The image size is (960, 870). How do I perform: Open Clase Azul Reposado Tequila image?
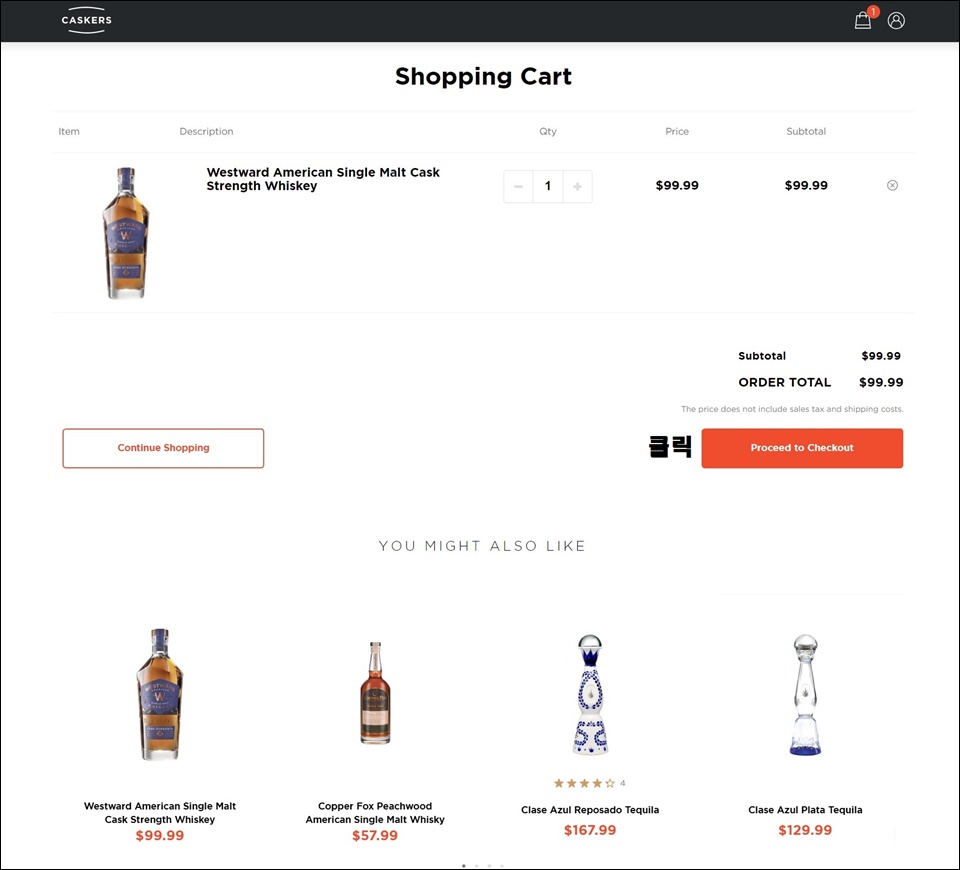point(590,695)
